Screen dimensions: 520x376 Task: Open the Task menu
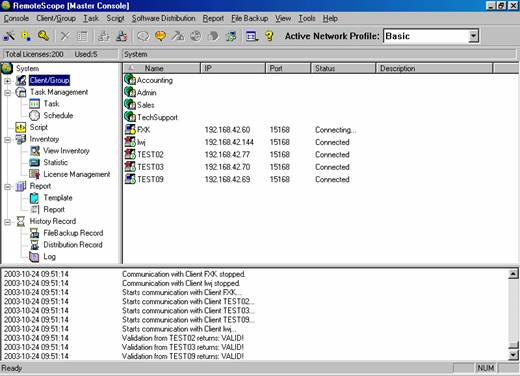click(91, 18)
